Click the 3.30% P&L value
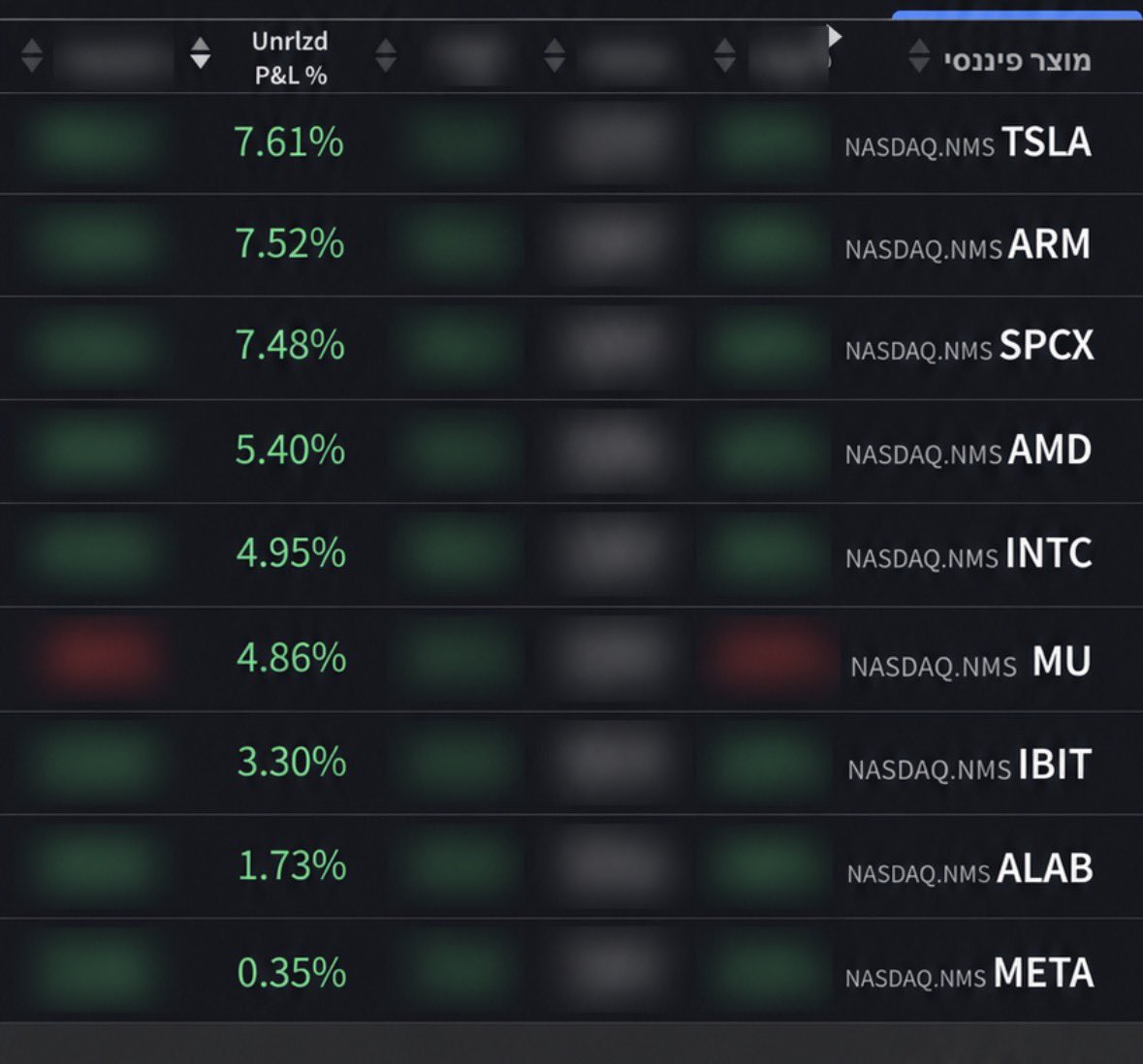Screen dimensions: 1143x1064 pyautogui.click(x=292, y=762)
